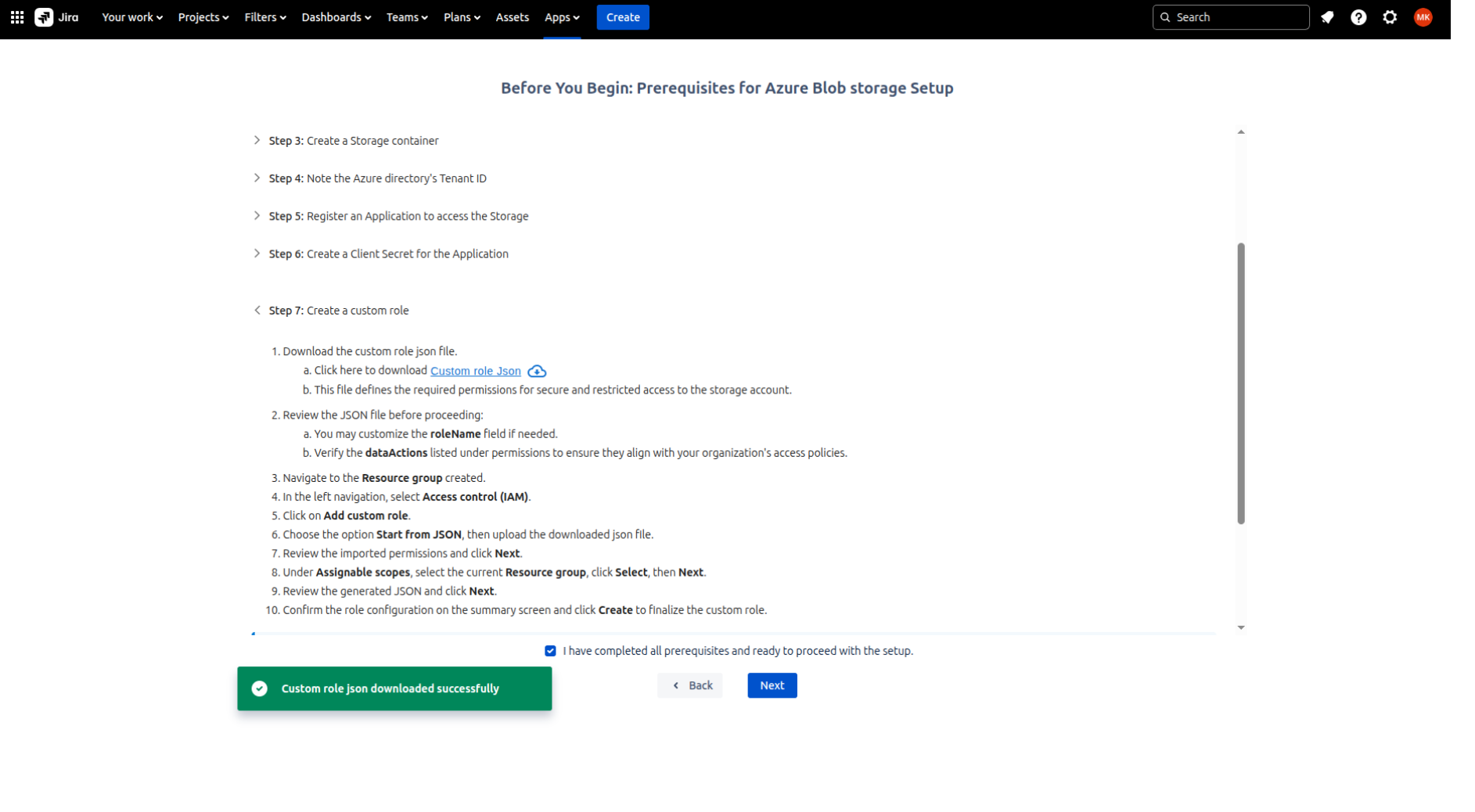Image resolution: width=1475 pixels, height=812 pixels.
Task: Expand Step 4 about the Tenant ID
Action: [257, 178]
